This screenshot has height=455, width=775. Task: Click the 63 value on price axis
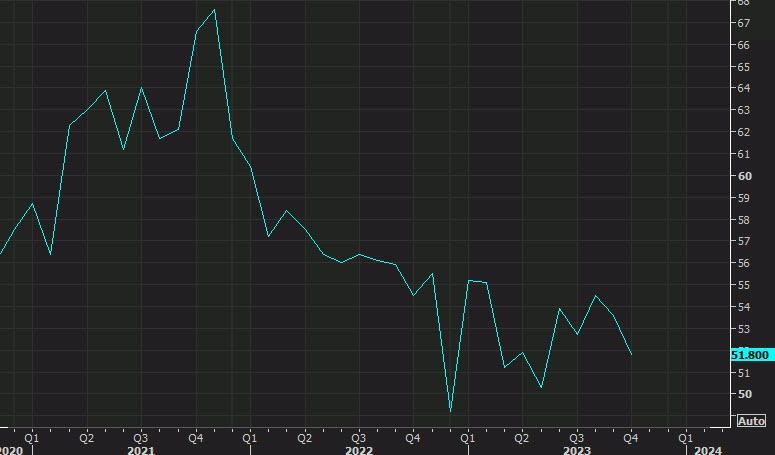click(x=744, y=110)
